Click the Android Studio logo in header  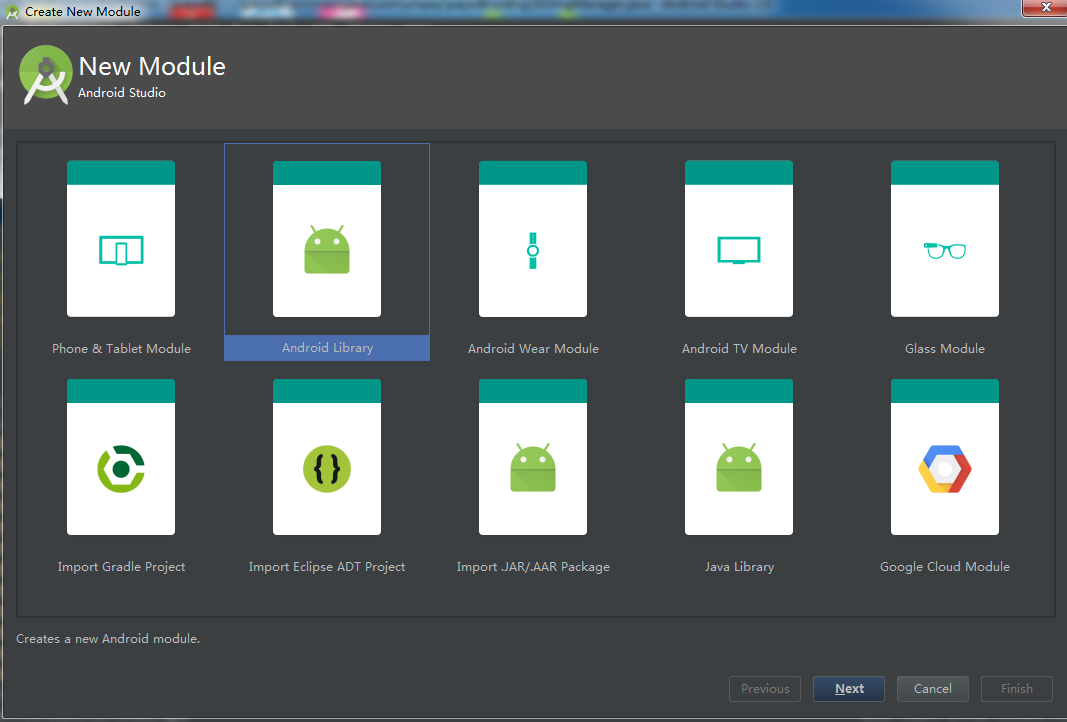[46, 75]
